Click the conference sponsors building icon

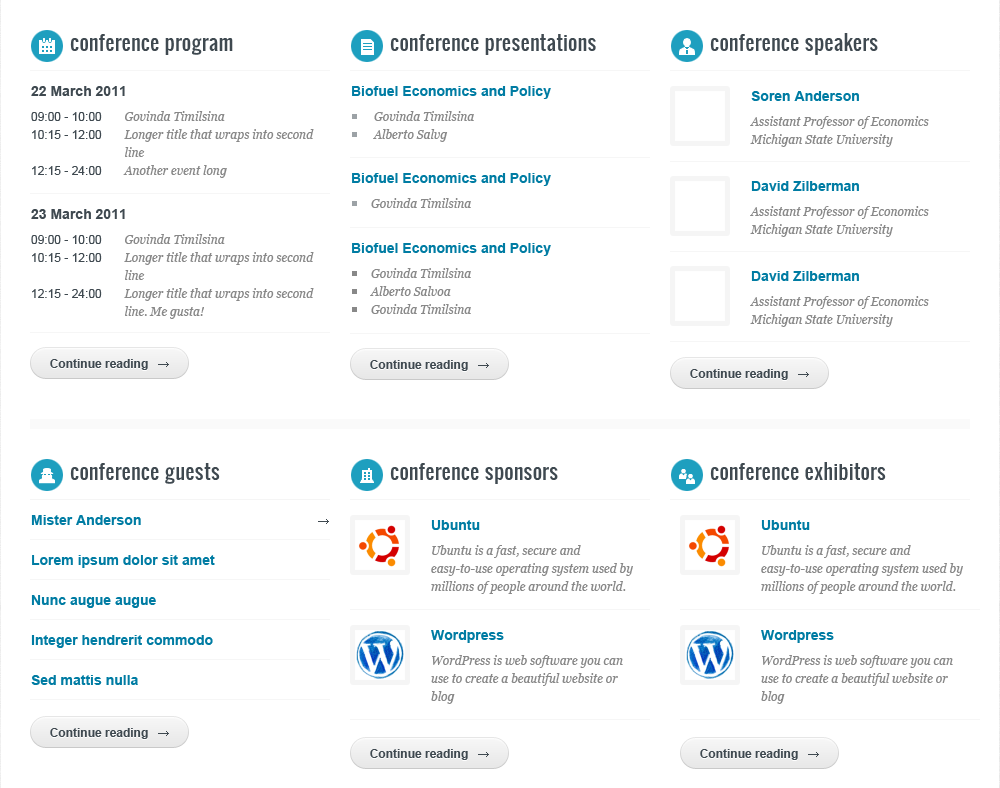pos(367,475)
